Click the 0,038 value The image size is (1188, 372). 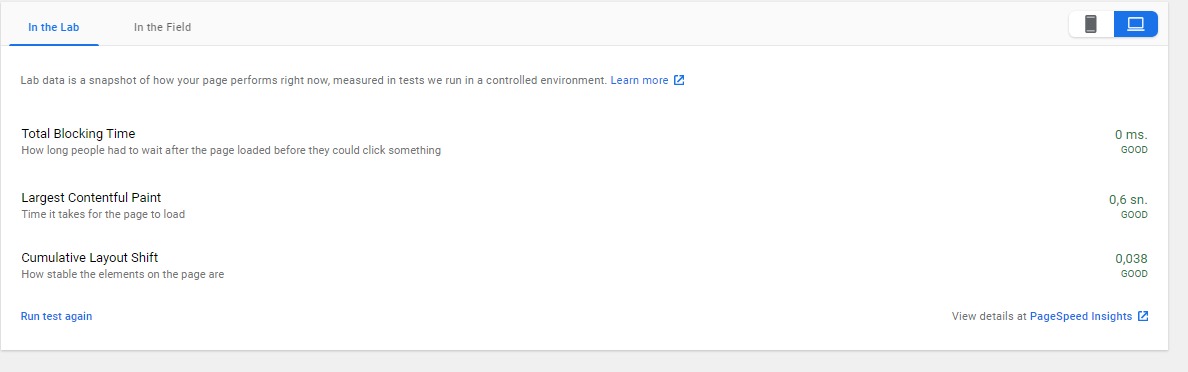click(1131, 259)
